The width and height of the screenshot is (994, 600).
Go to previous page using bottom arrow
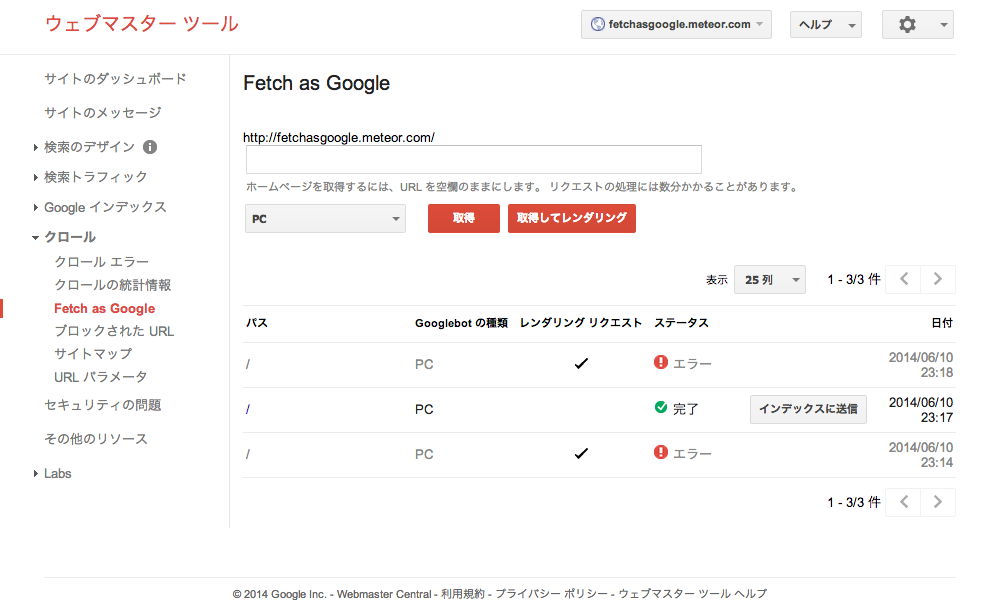pyautogui.click(x=903, y=502)
